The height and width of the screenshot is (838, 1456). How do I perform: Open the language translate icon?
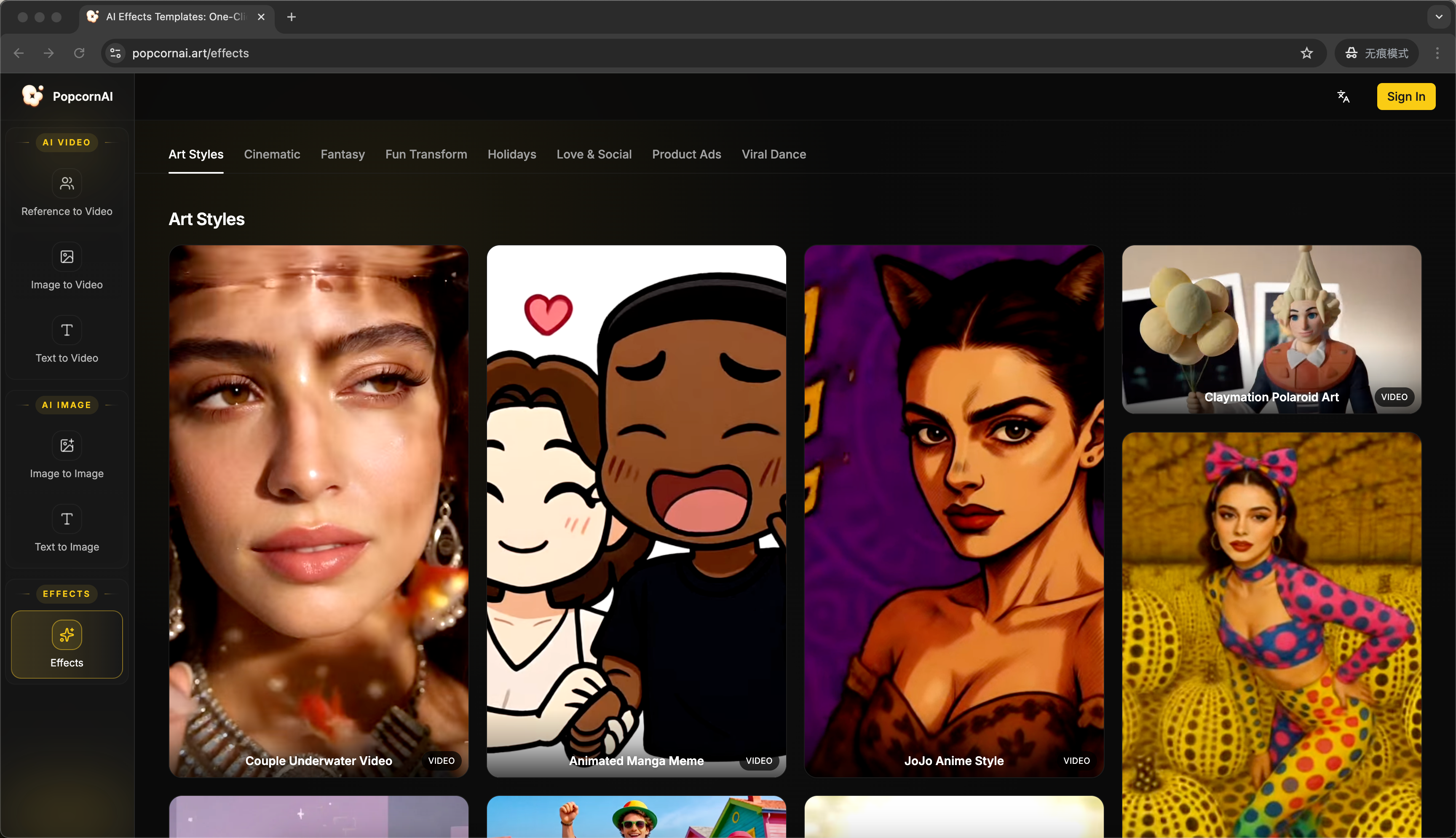click(x=1343, y=97)
